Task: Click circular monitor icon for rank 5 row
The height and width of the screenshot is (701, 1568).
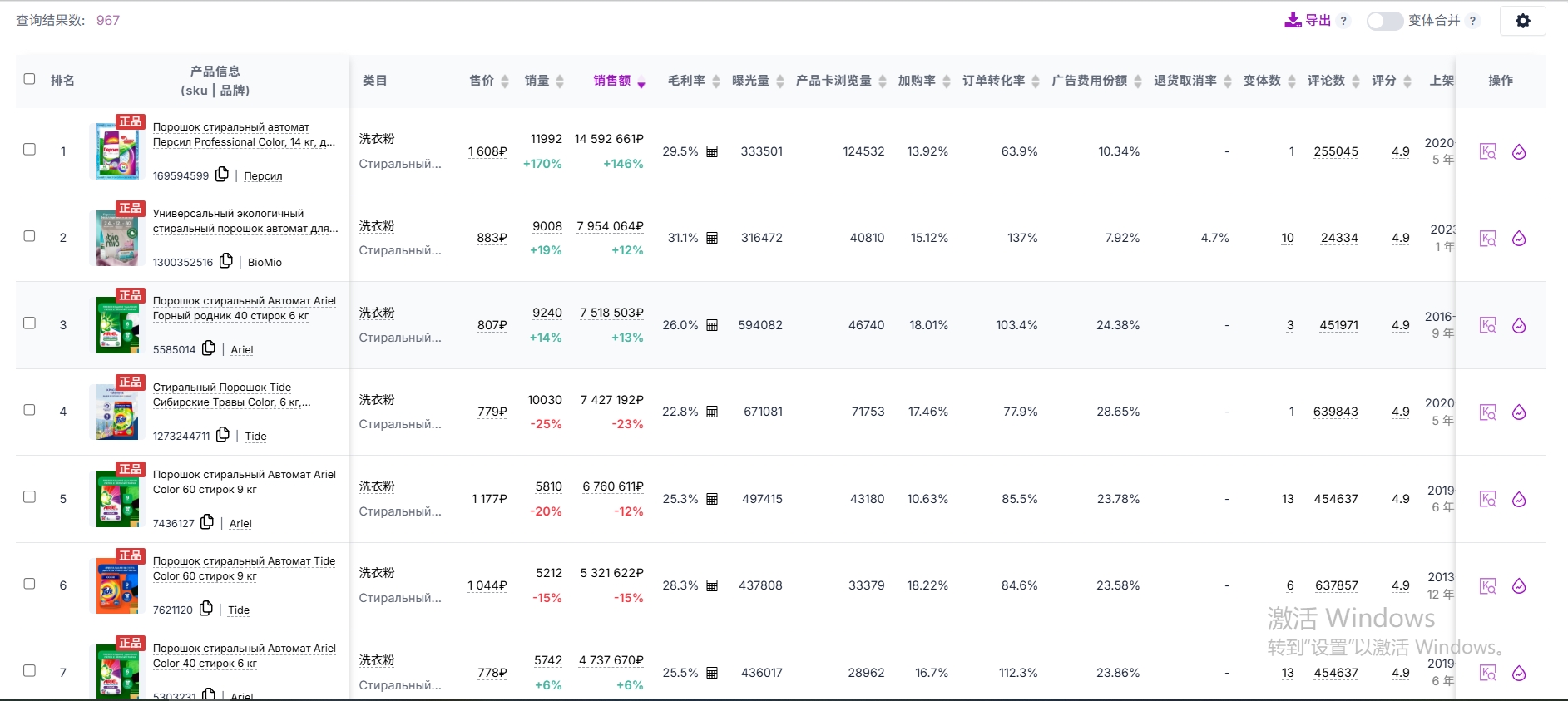Action: click(1519, 499)
